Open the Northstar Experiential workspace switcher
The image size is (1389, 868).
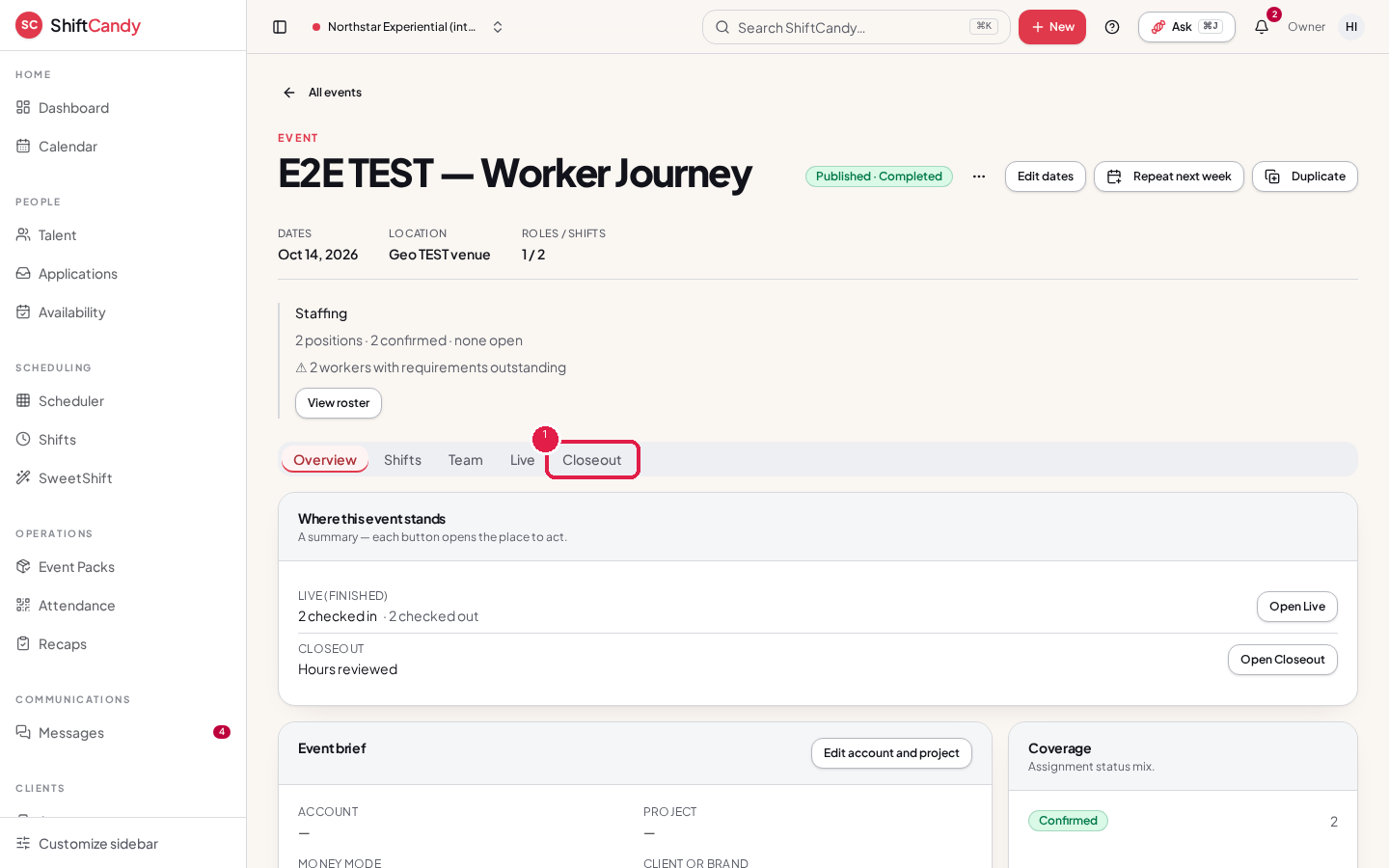409,27
